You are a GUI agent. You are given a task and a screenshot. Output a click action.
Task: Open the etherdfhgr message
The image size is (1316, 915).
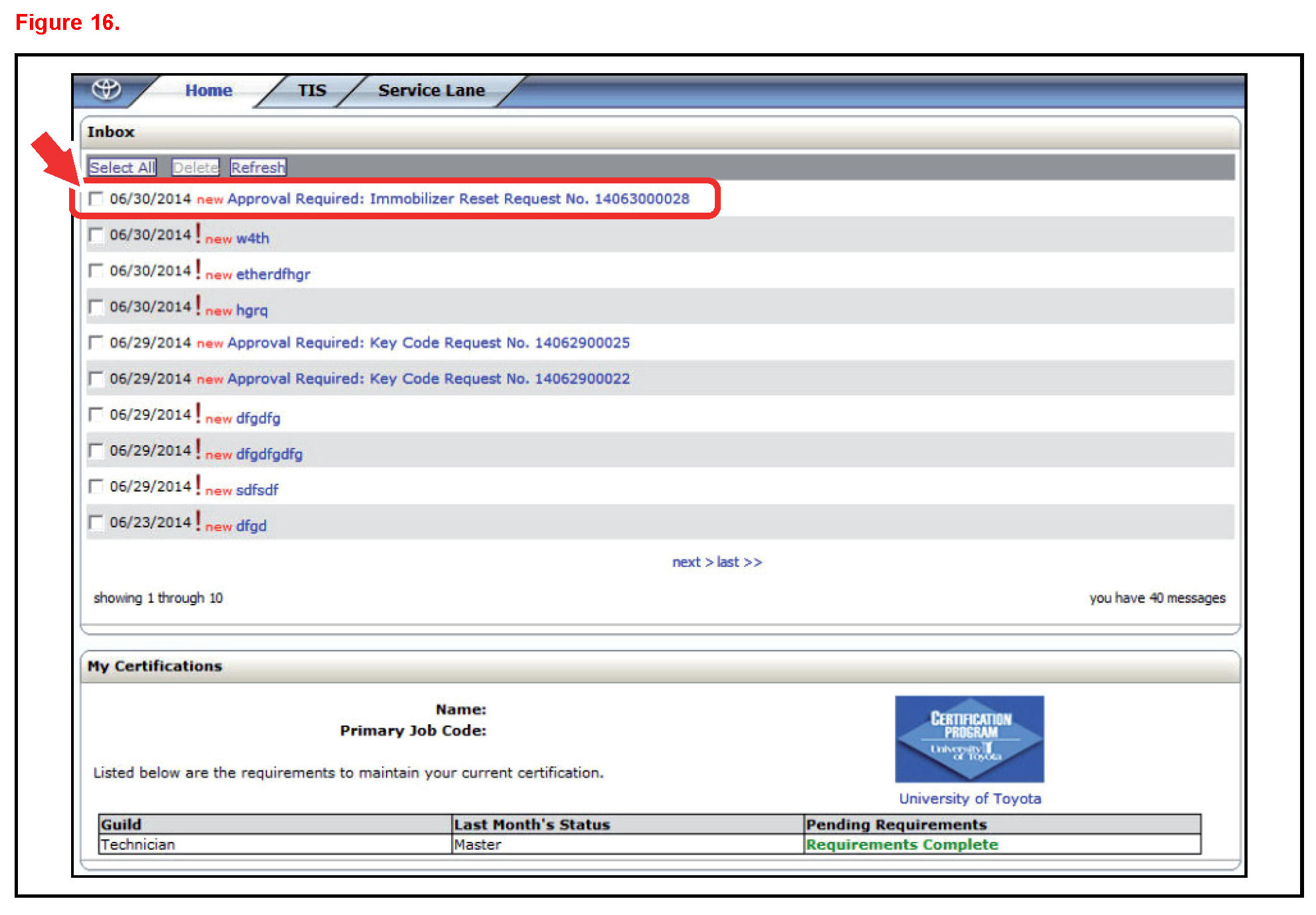272,274
